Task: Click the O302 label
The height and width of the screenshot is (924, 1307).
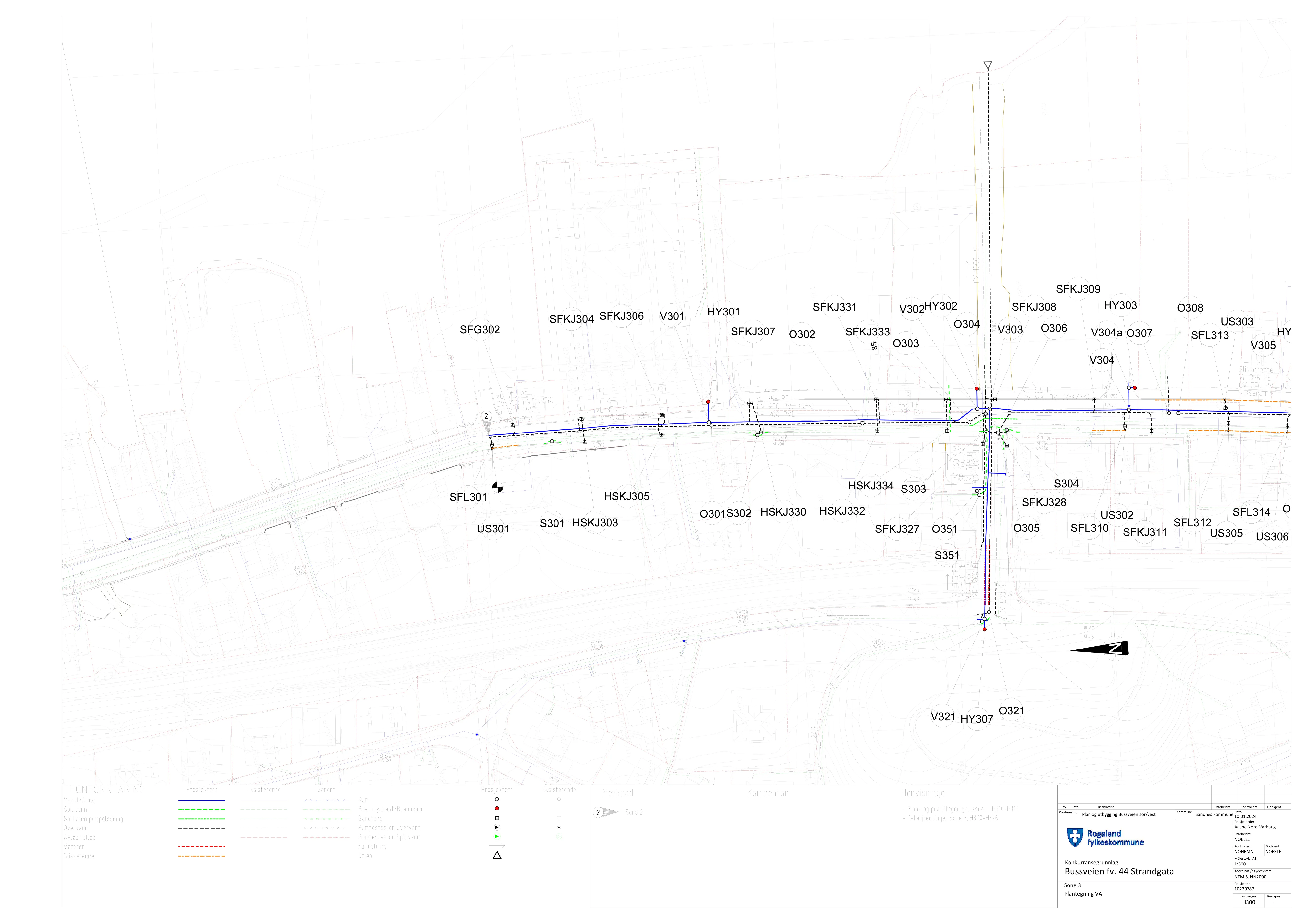Action: (x=802, y=334)
